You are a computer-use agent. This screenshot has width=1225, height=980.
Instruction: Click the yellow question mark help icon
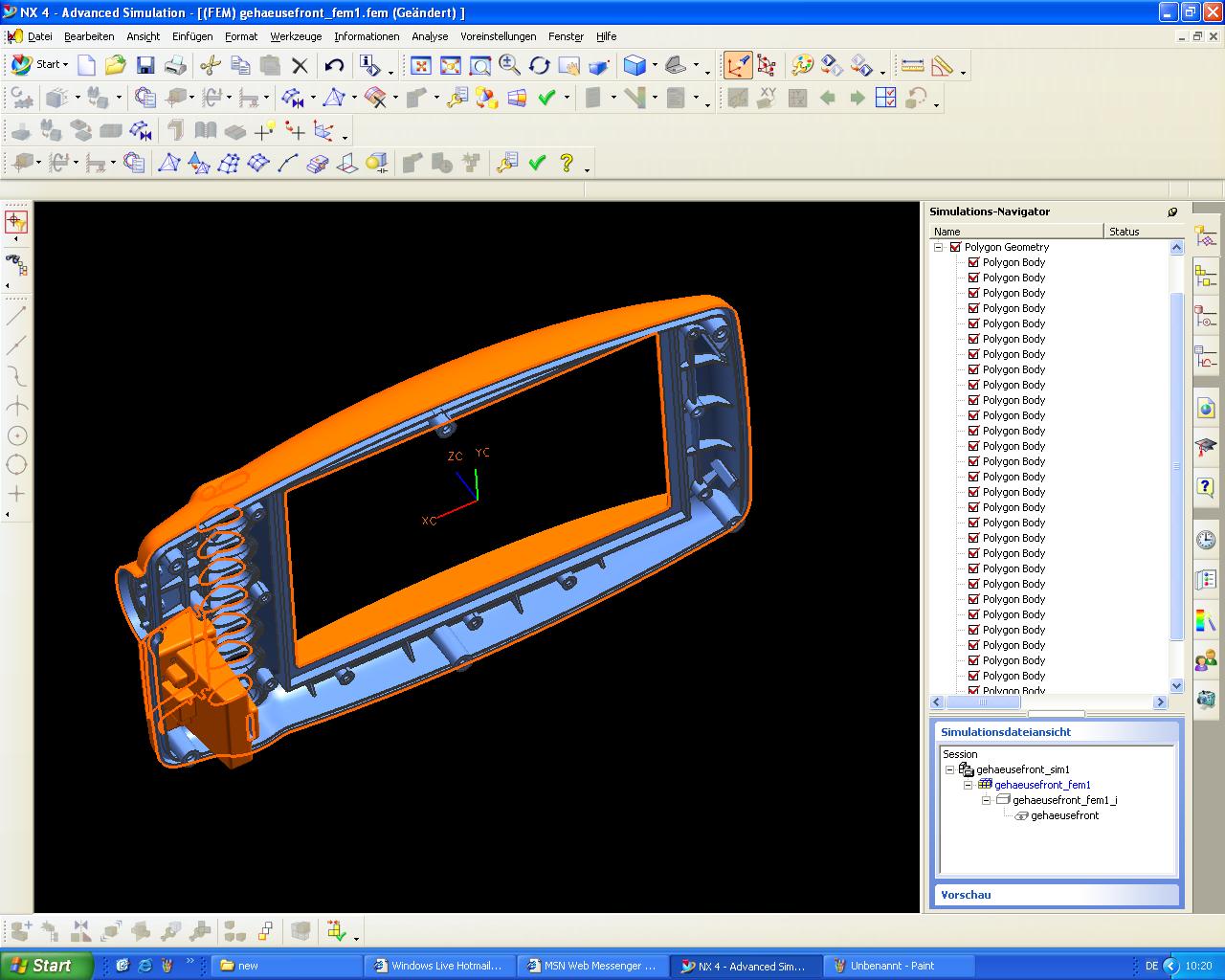point(567,164)
